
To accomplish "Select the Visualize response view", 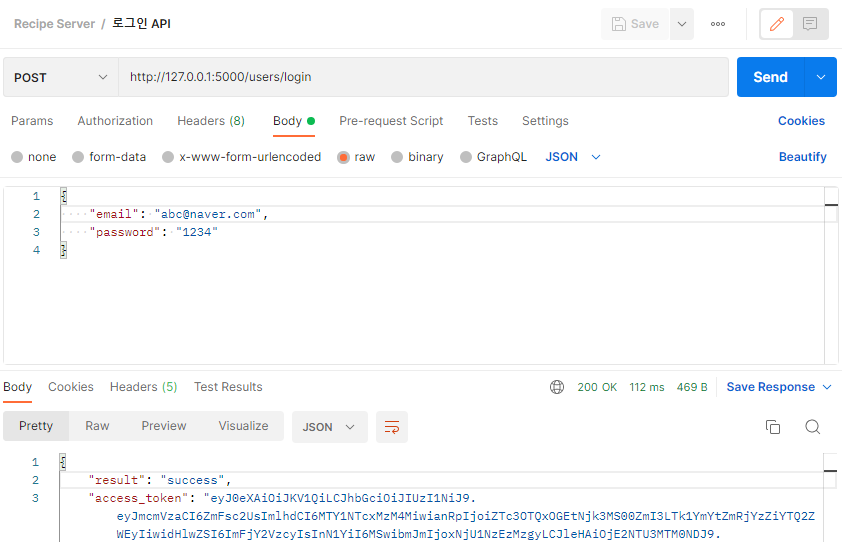I will click(x=243, y=426).
